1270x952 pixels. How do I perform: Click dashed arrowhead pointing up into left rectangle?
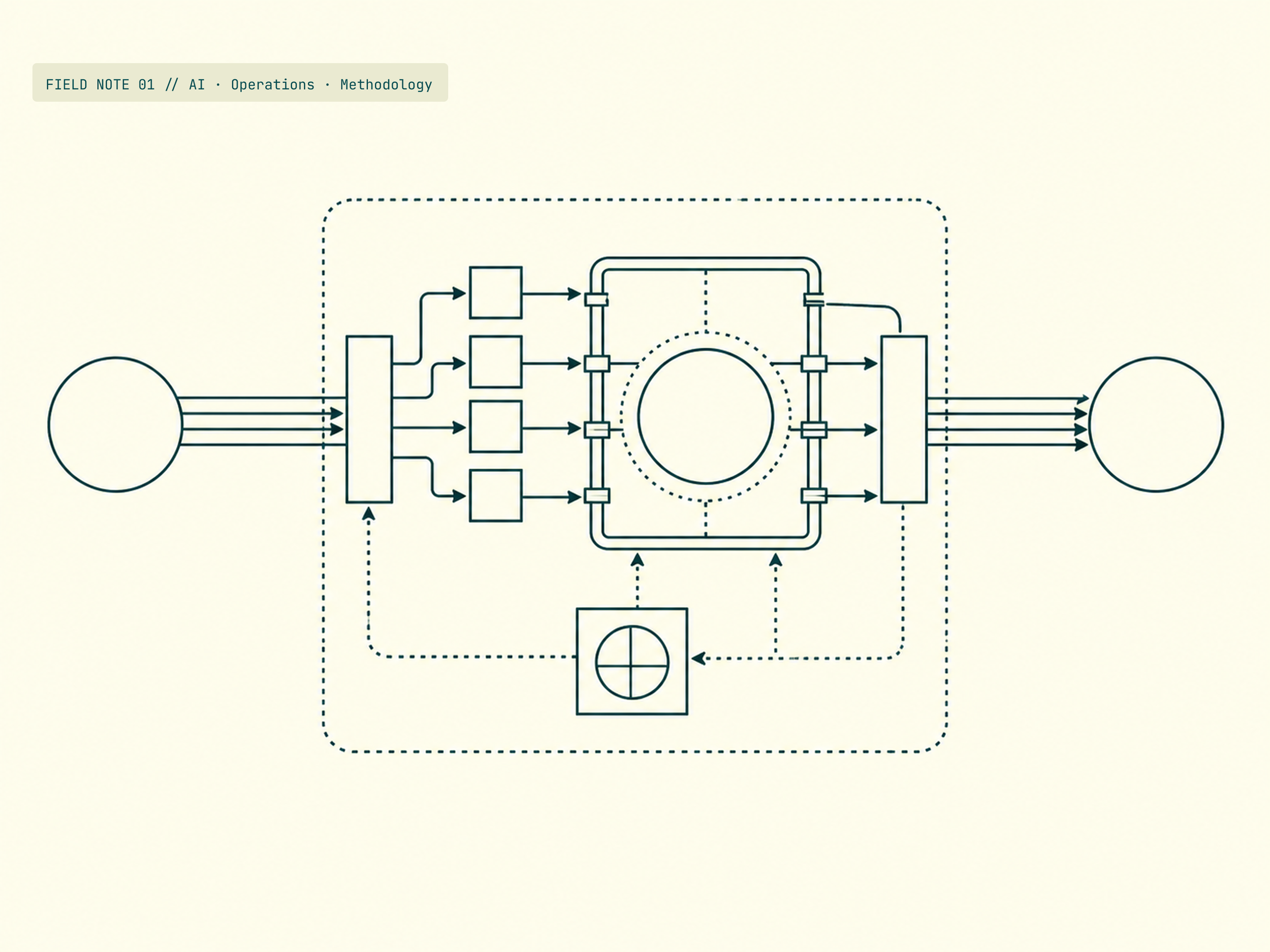369,514
